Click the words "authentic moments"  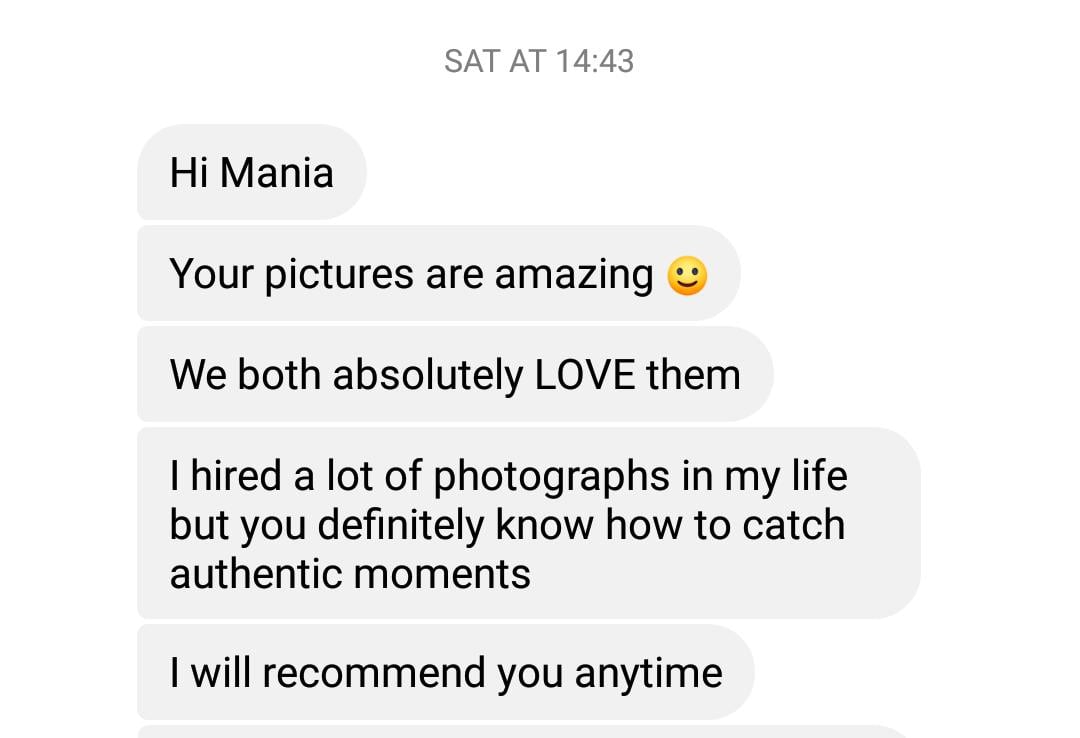point(350,574)
